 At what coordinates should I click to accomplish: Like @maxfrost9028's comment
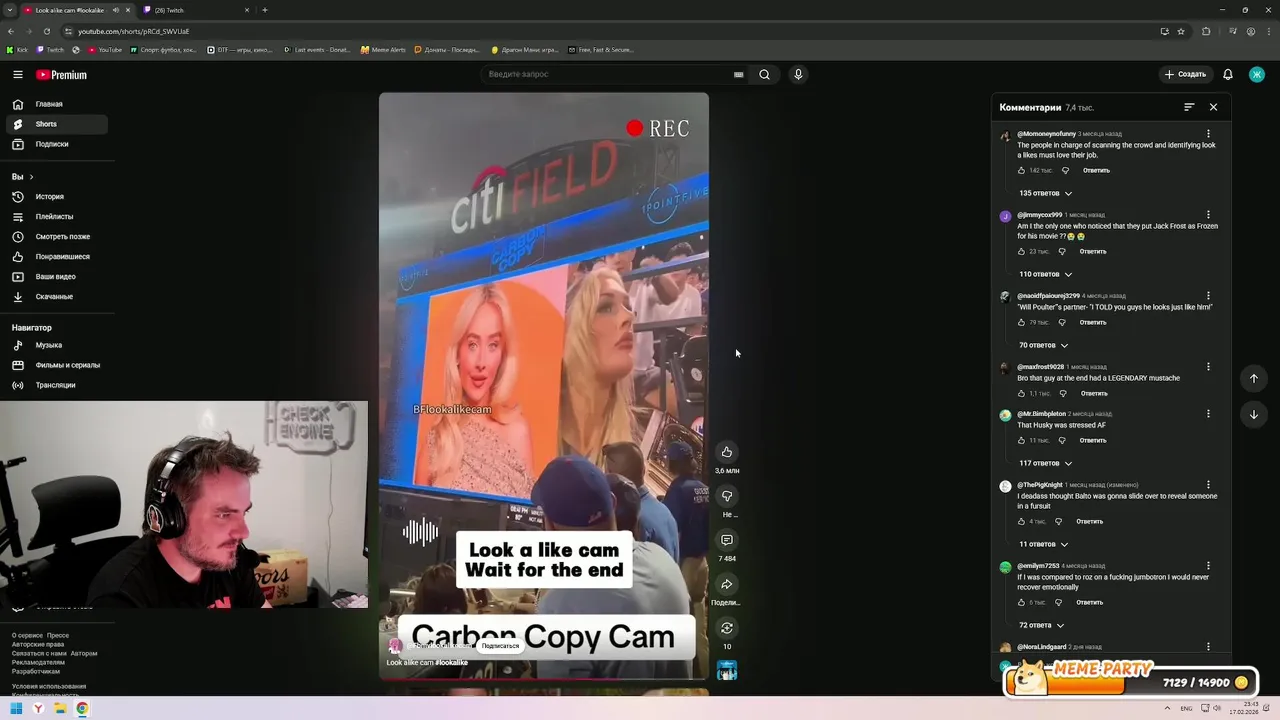point(1022,394)
